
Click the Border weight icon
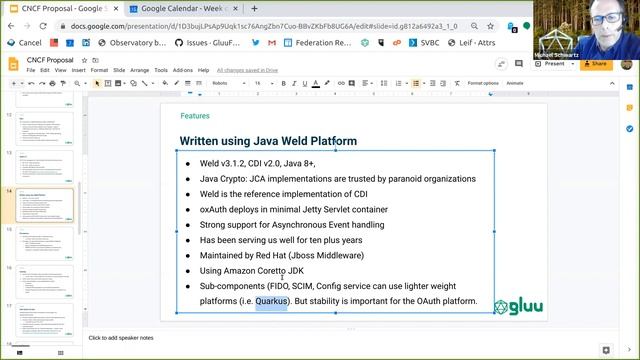pos(188,83)
